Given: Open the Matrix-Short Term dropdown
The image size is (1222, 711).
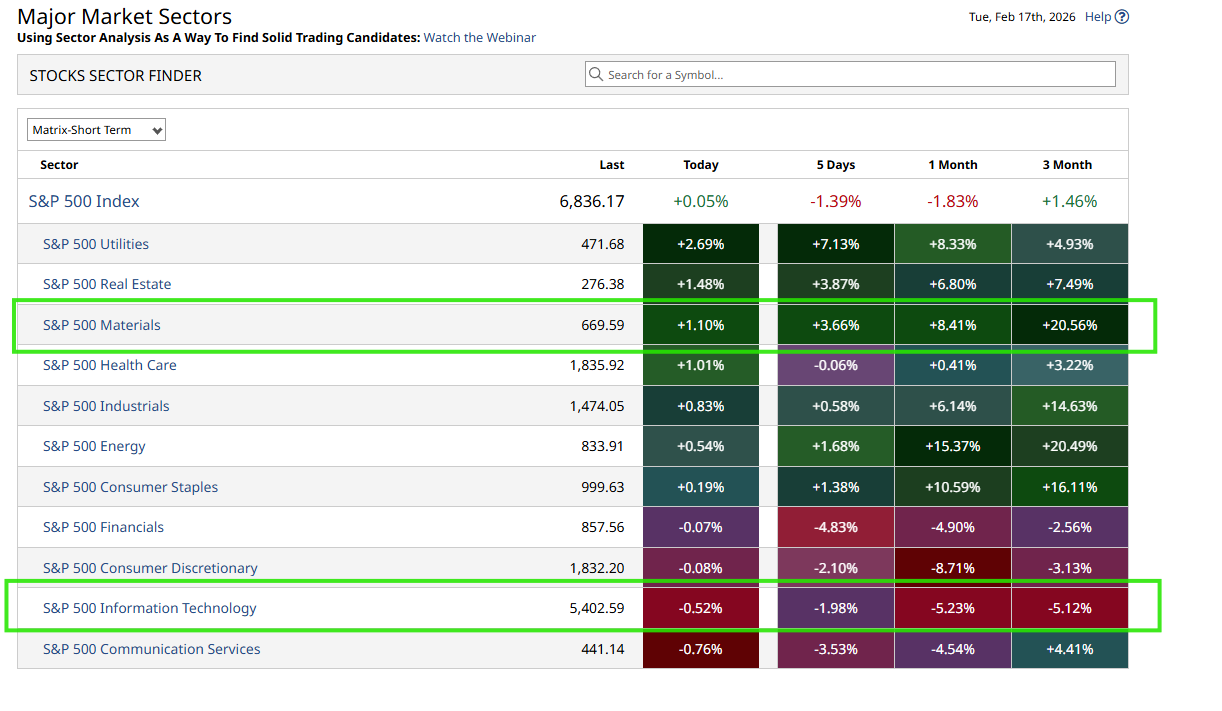Looking at the screenshot, I should [96, 130].
